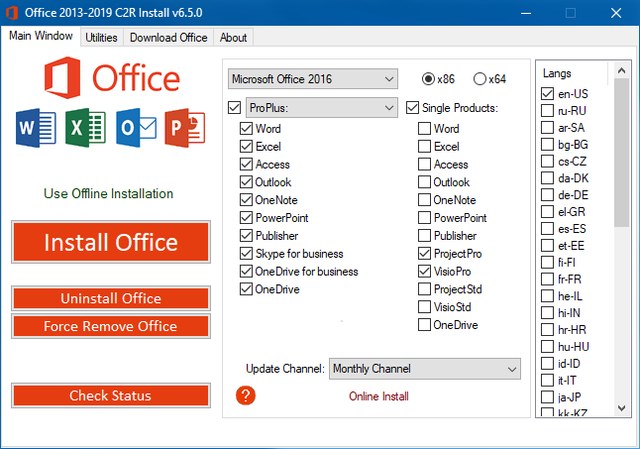Check the ru-RU language
This screenshot has height=449, width=640.
[x=547, y=110]
